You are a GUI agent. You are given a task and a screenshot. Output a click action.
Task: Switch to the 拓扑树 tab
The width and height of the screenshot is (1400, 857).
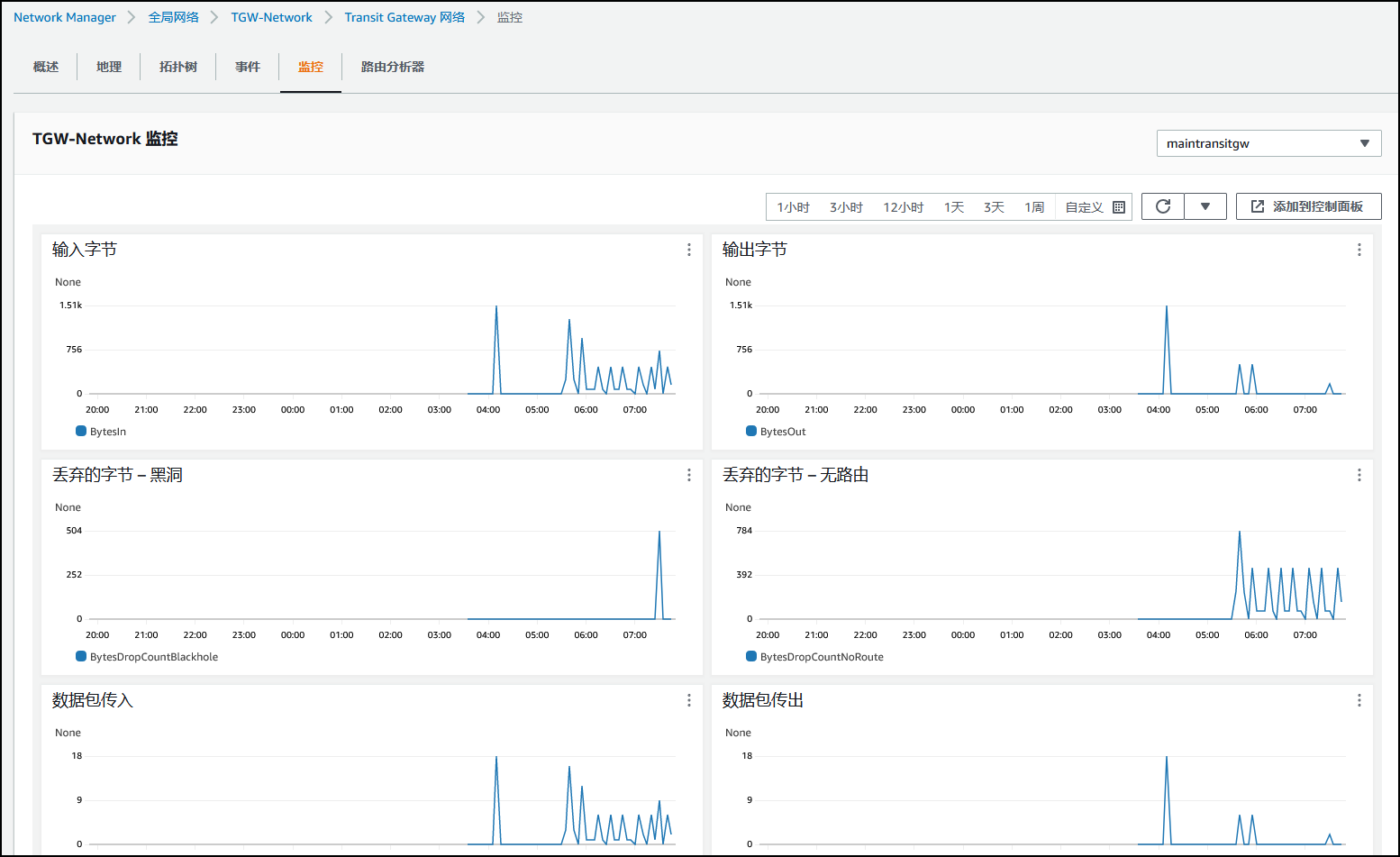[178, 67]
